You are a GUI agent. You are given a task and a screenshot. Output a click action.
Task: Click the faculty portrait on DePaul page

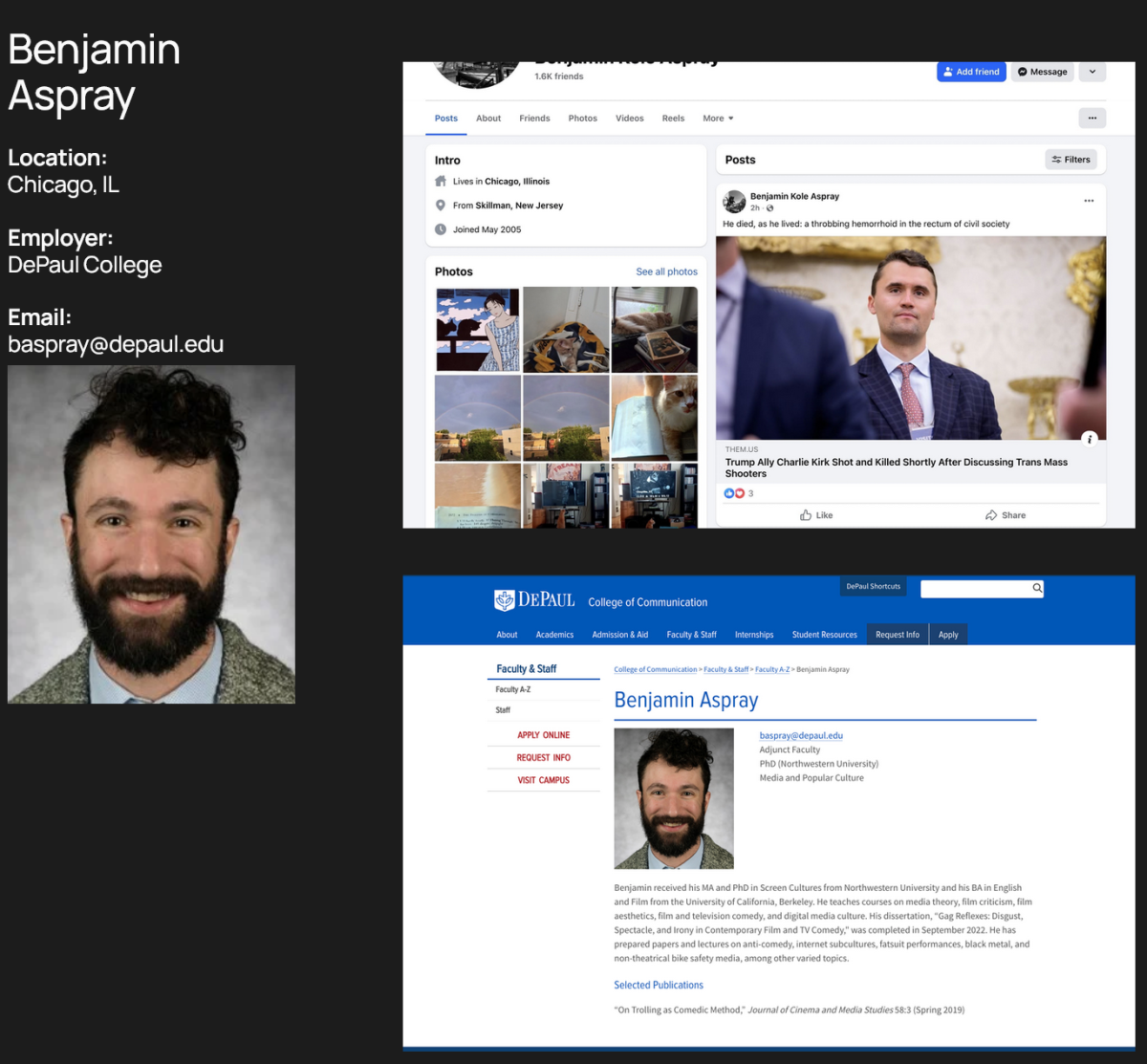coord(674,798)
